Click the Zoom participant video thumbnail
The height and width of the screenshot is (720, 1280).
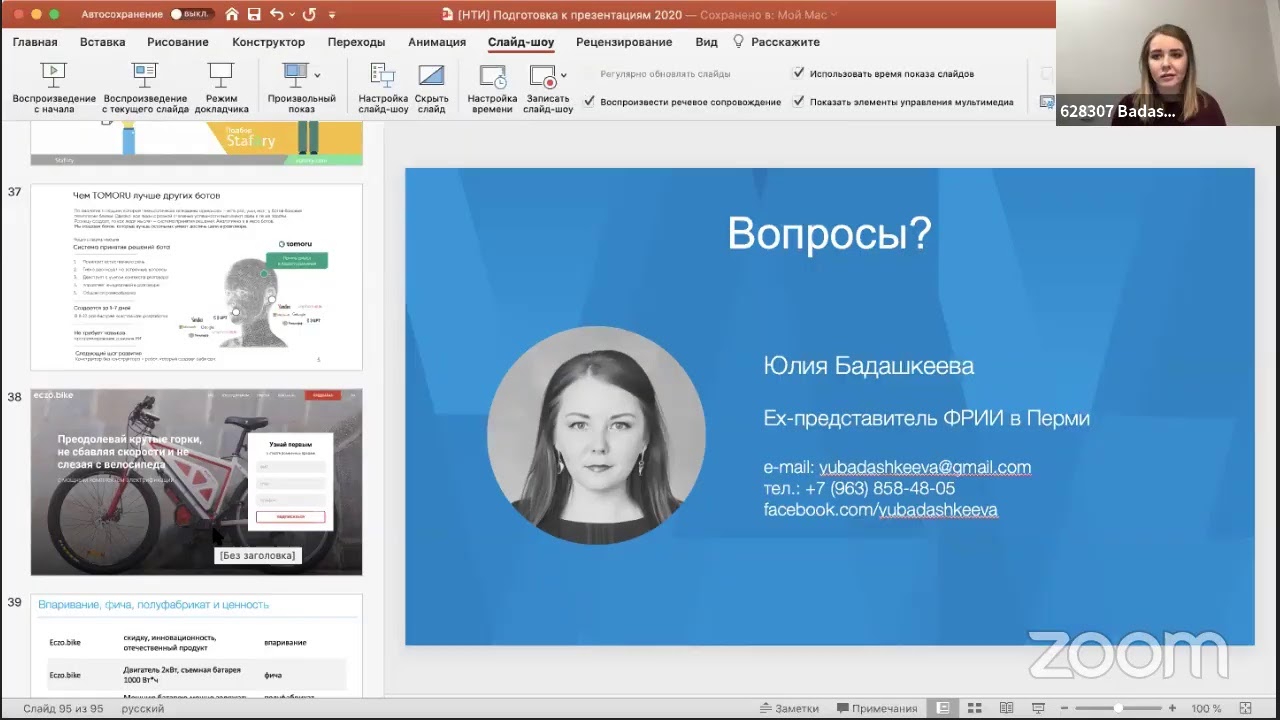coord(1168,63)
